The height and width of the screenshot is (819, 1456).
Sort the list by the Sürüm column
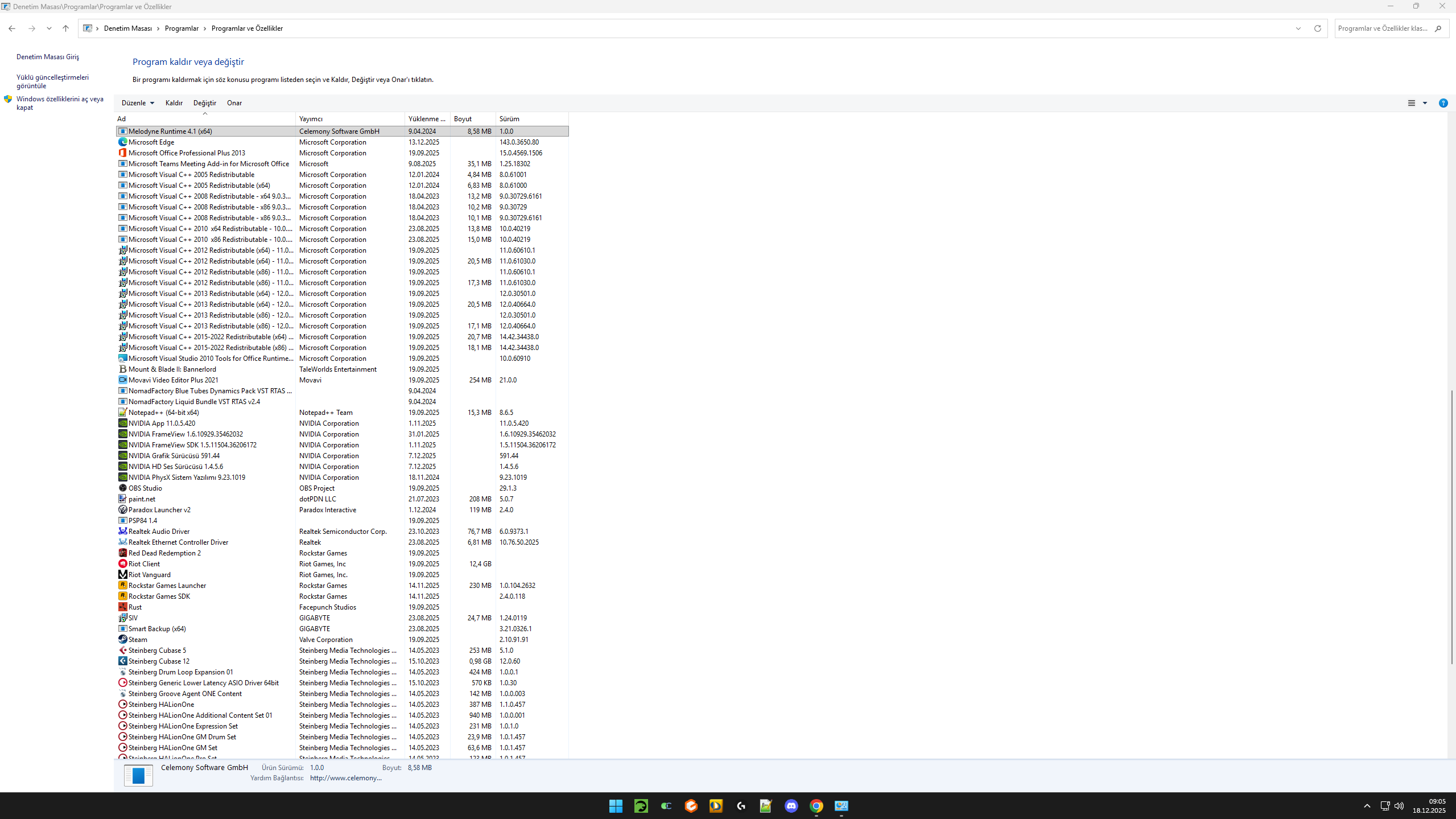click(x=532, y=119)
